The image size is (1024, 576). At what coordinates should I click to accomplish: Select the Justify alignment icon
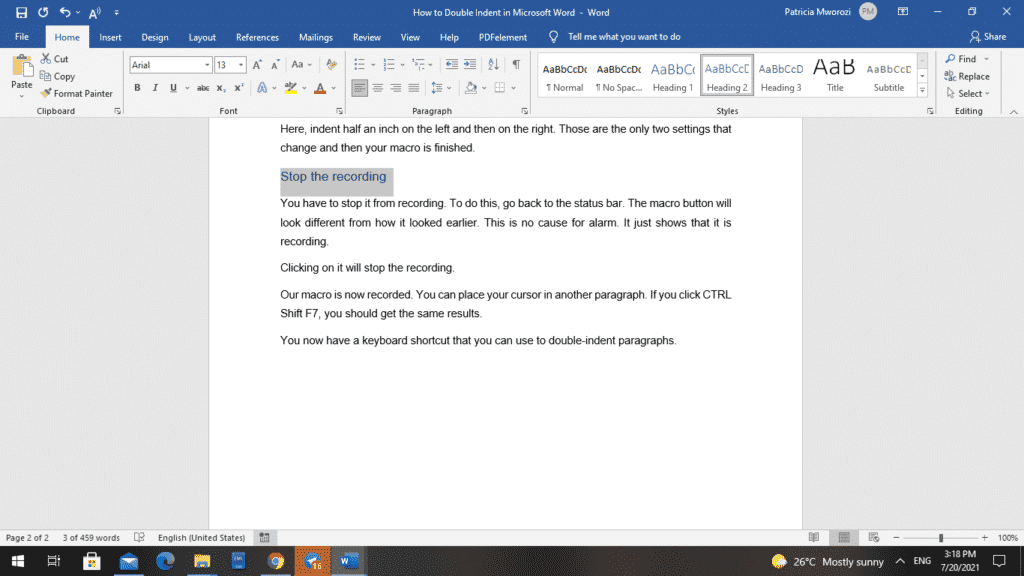(x=414, y=88)
